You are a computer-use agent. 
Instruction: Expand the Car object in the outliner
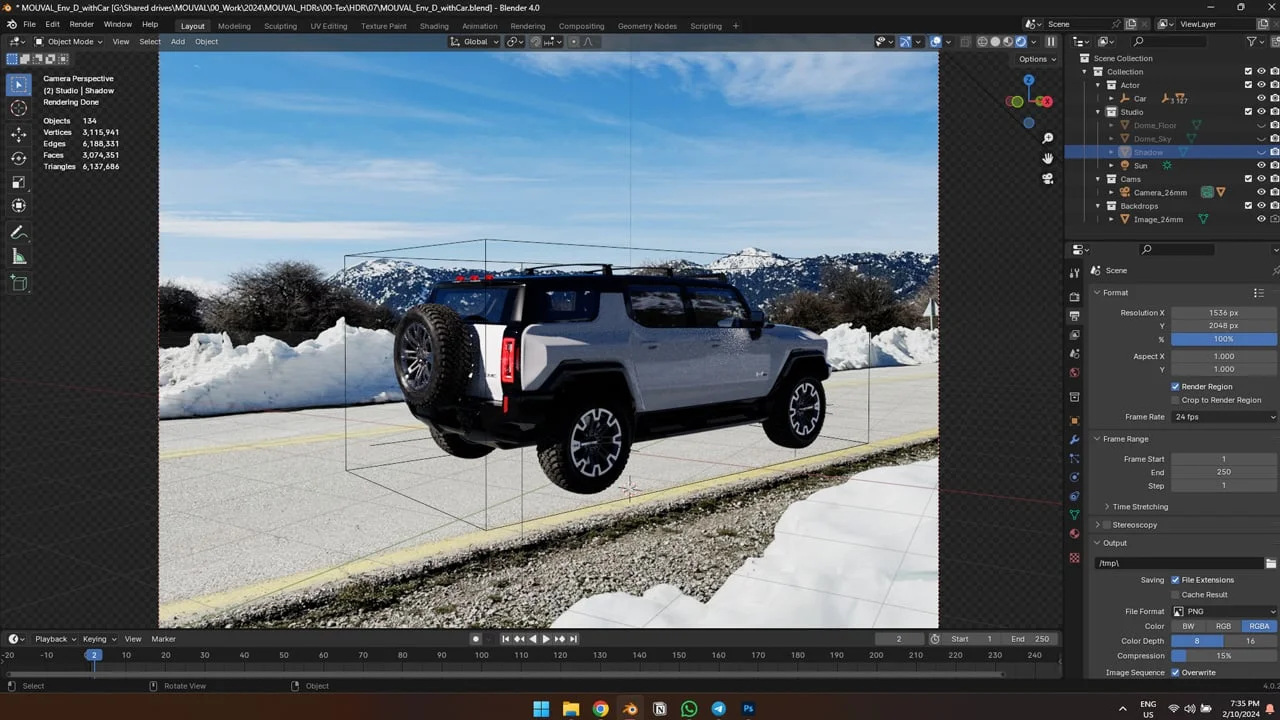coord(1110,98)
